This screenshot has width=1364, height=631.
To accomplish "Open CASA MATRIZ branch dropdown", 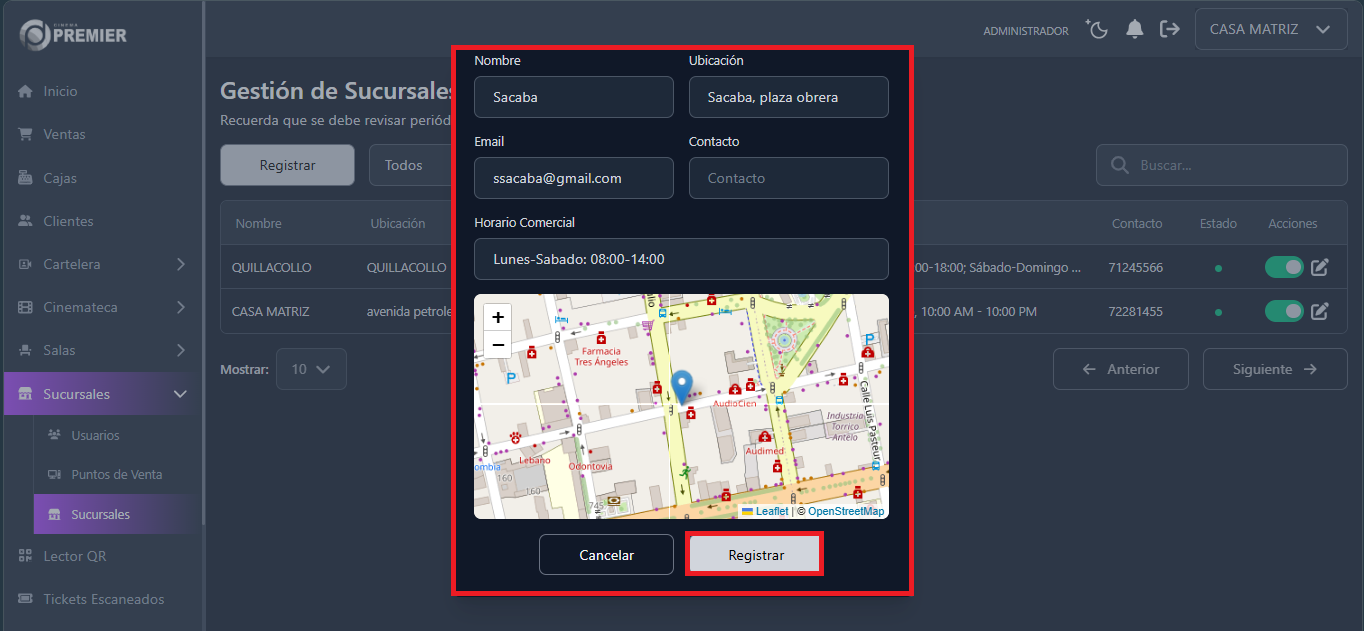I will (x=1269, y=30).
